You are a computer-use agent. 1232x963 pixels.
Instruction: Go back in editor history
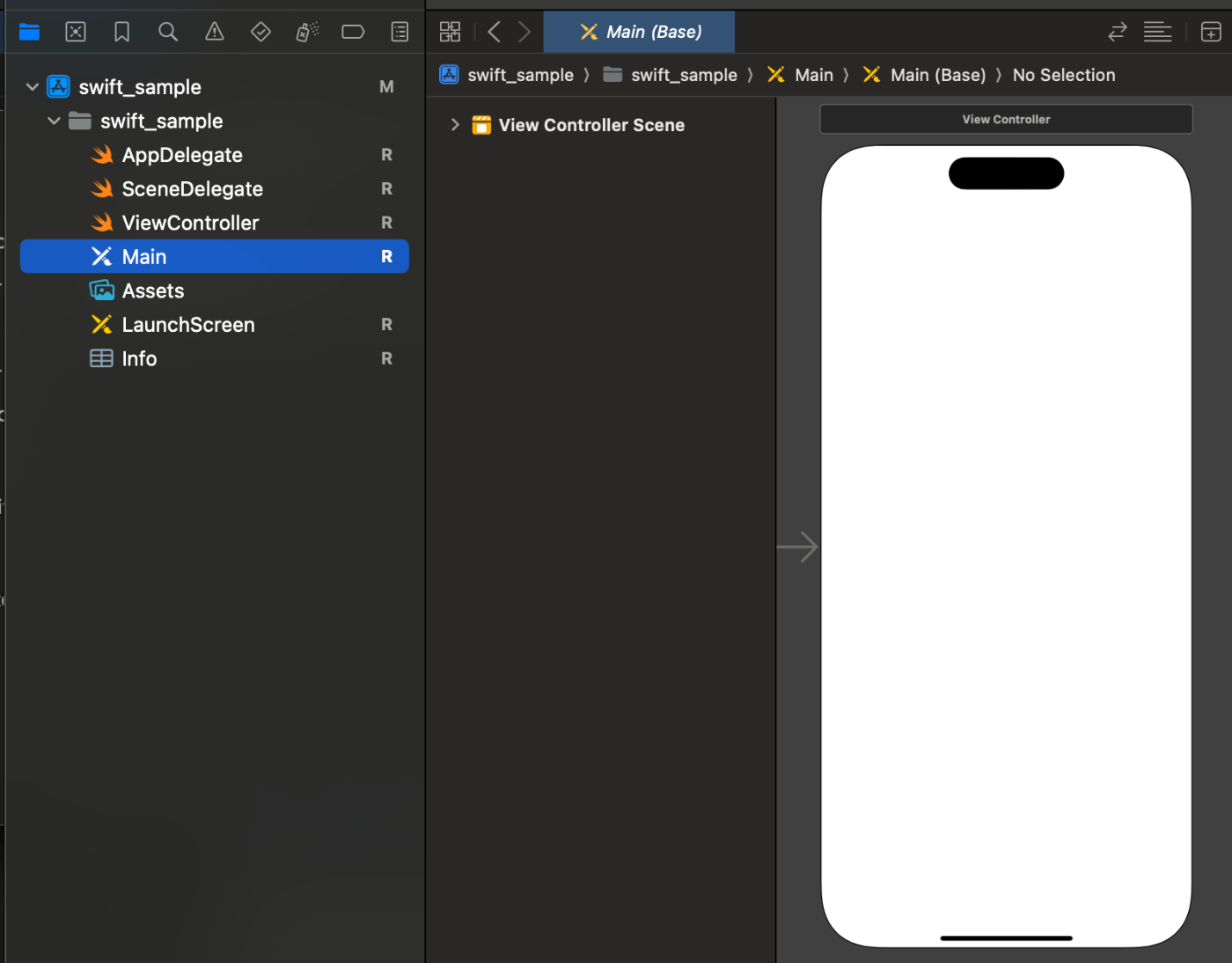[x=495, y=33]
